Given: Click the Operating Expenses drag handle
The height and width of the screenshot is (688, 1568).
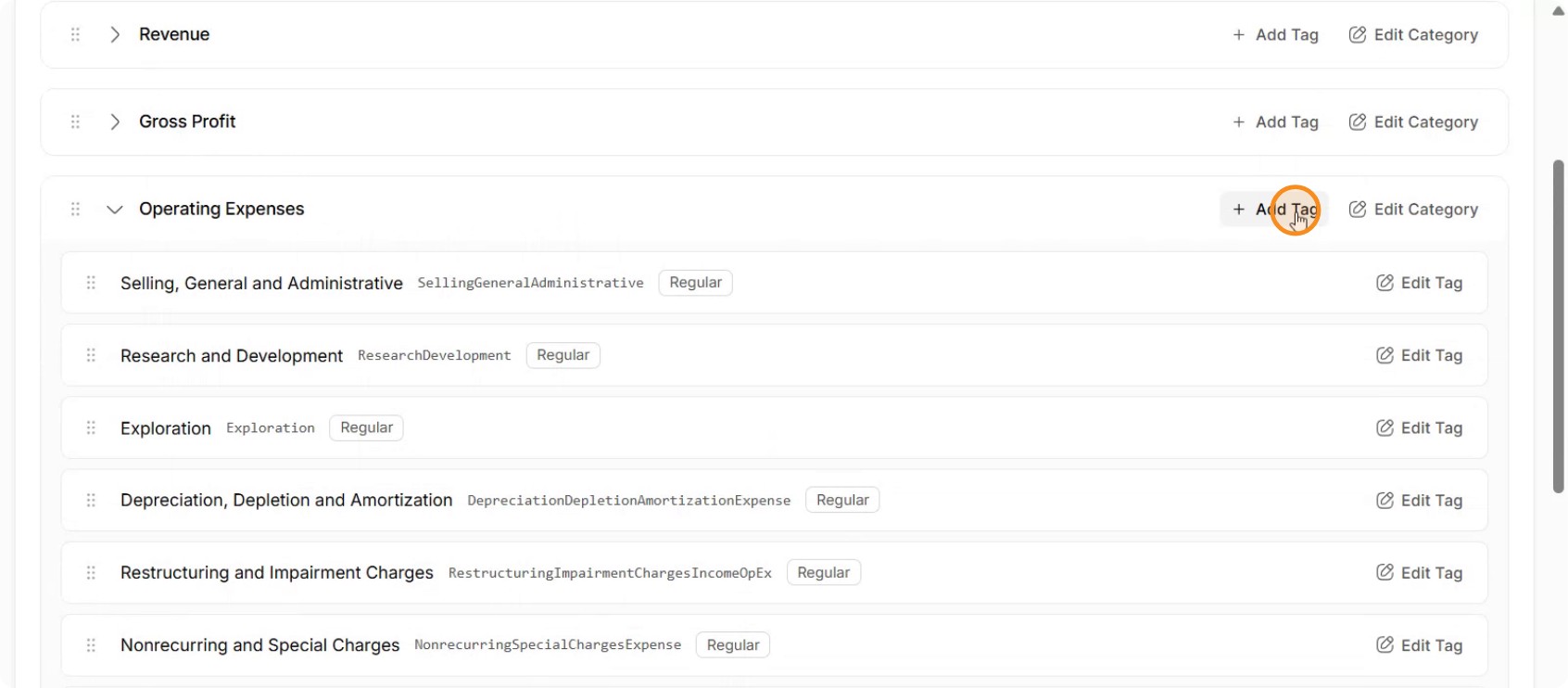Looking at the screenshot, I should pos(75,210).
